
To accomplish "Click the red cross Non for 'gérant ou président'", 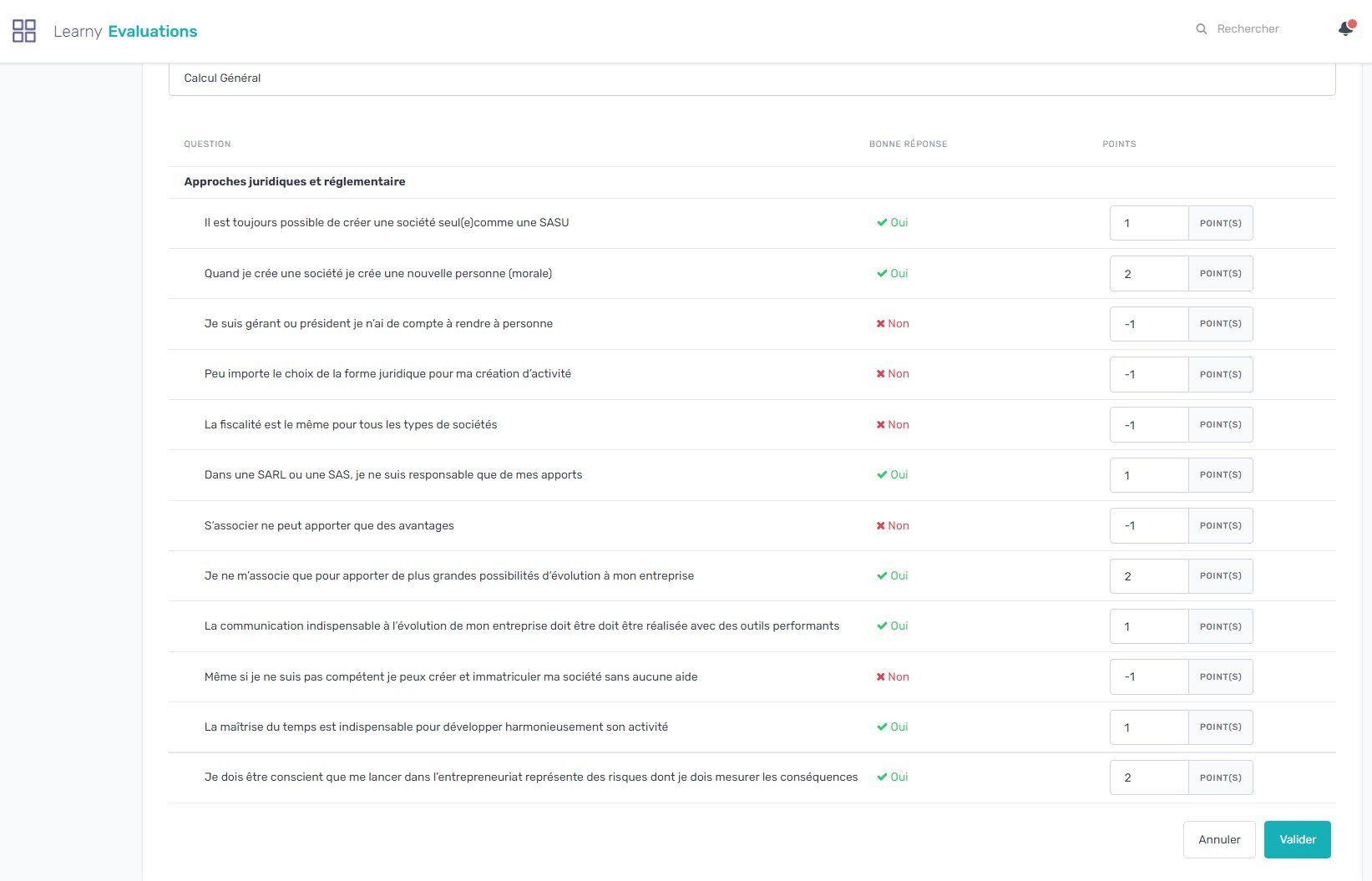I will point(893,324).
